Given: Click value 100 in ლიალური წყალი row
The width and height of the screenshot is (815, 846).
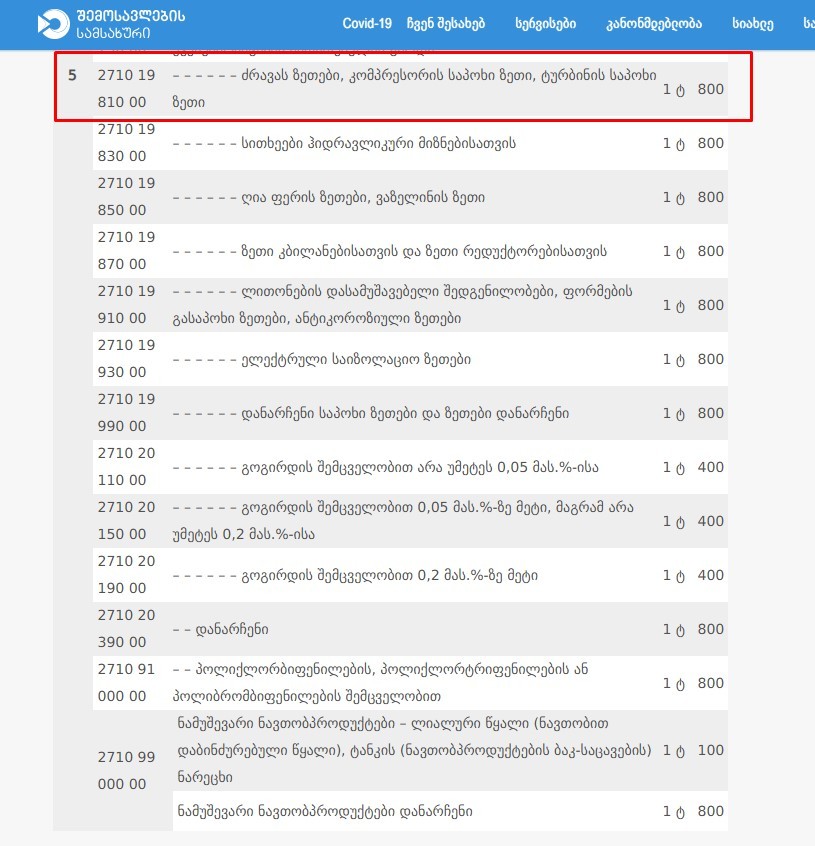Looking at the screenshot, I should [710, 750].
